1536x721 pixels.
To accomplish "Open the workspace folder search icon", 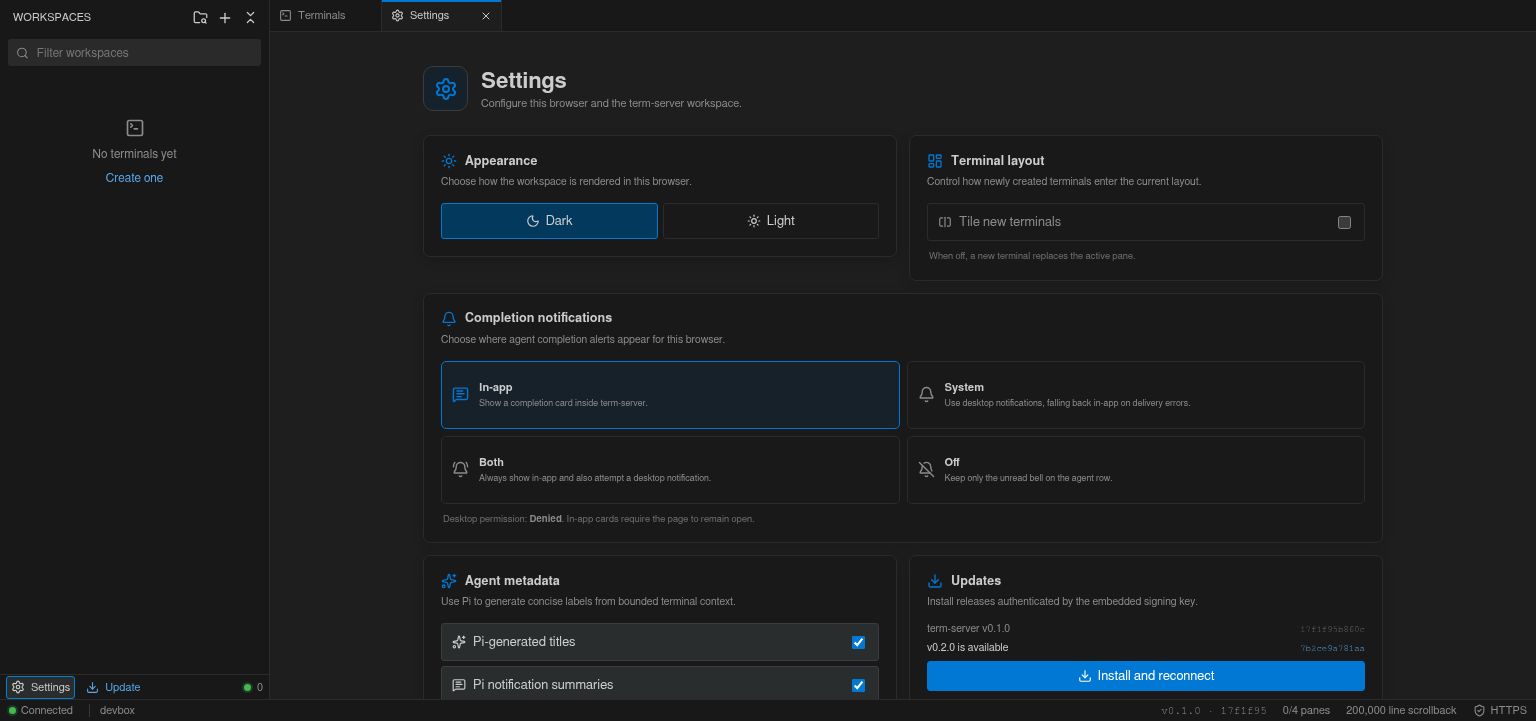I will (200, 17).
